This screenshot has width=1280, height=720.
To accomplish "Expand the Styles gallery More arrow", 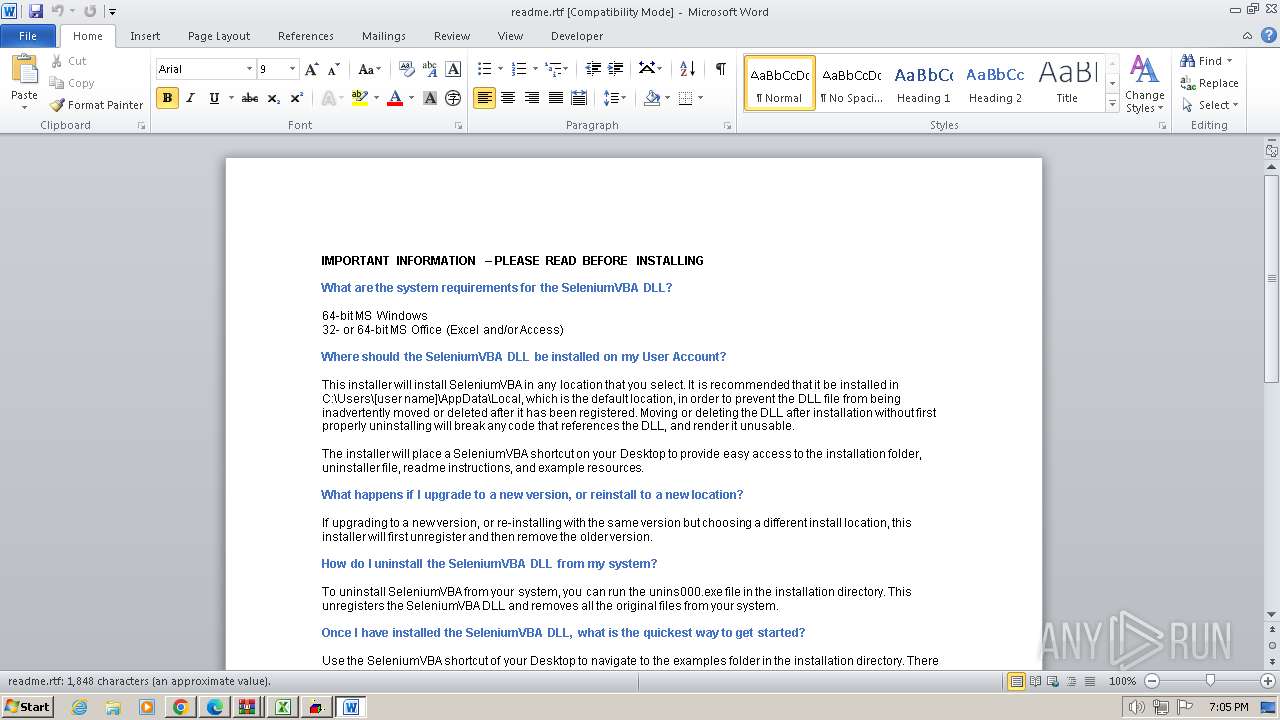I will 1112,103.
